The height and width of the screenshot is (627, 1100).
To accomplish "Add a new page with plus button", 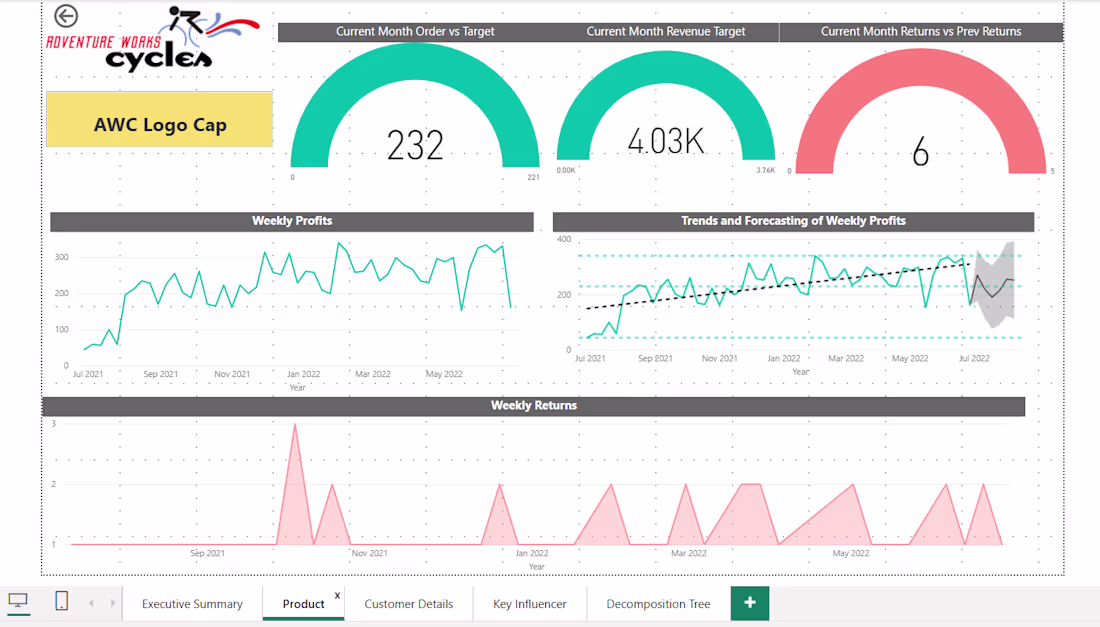I will pos(749,603).
